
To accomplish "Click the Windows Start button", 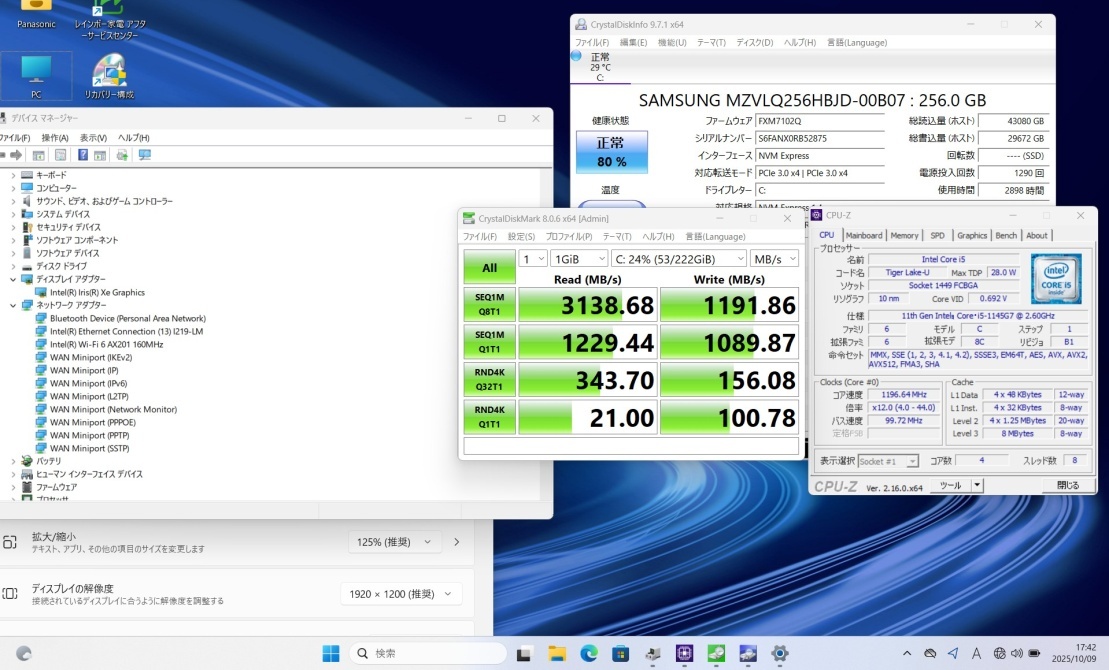I will click(x=330, y=654).
